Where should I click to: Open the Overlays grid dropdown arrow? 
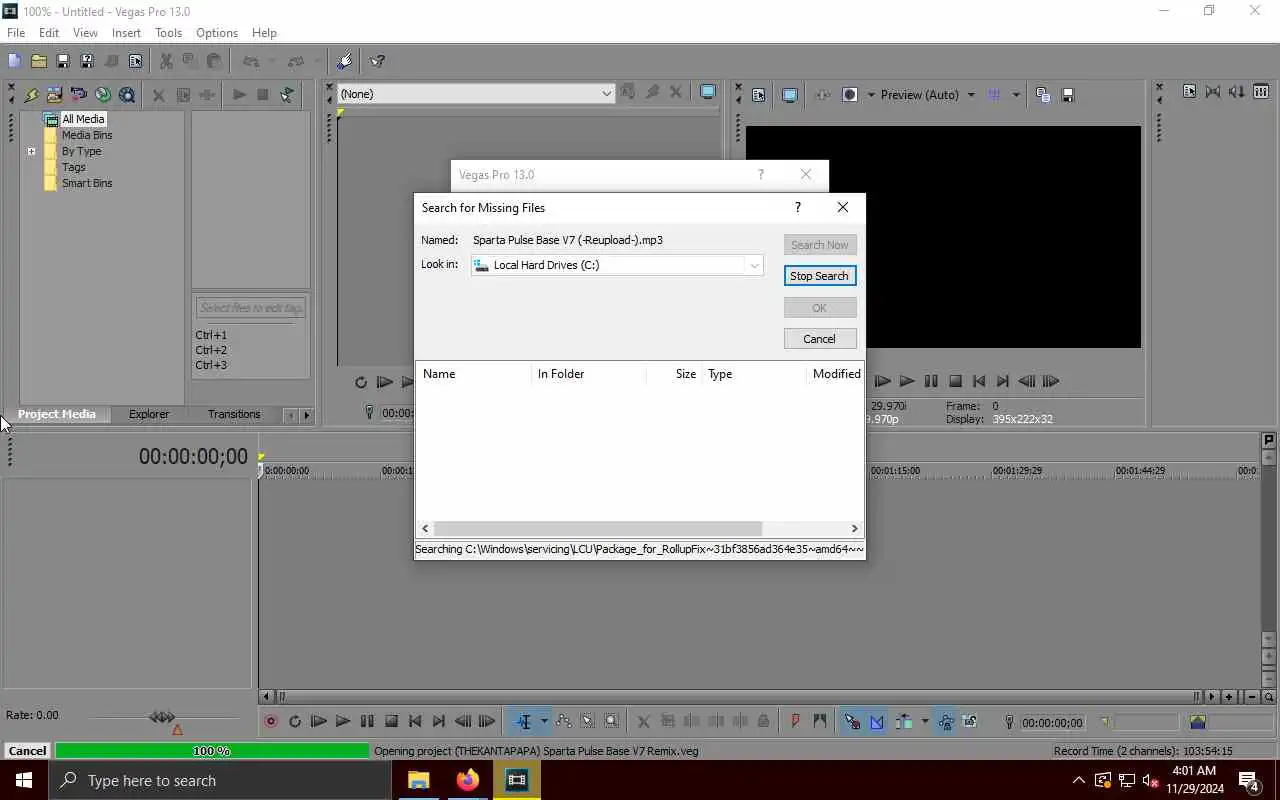coord(1015,95)
